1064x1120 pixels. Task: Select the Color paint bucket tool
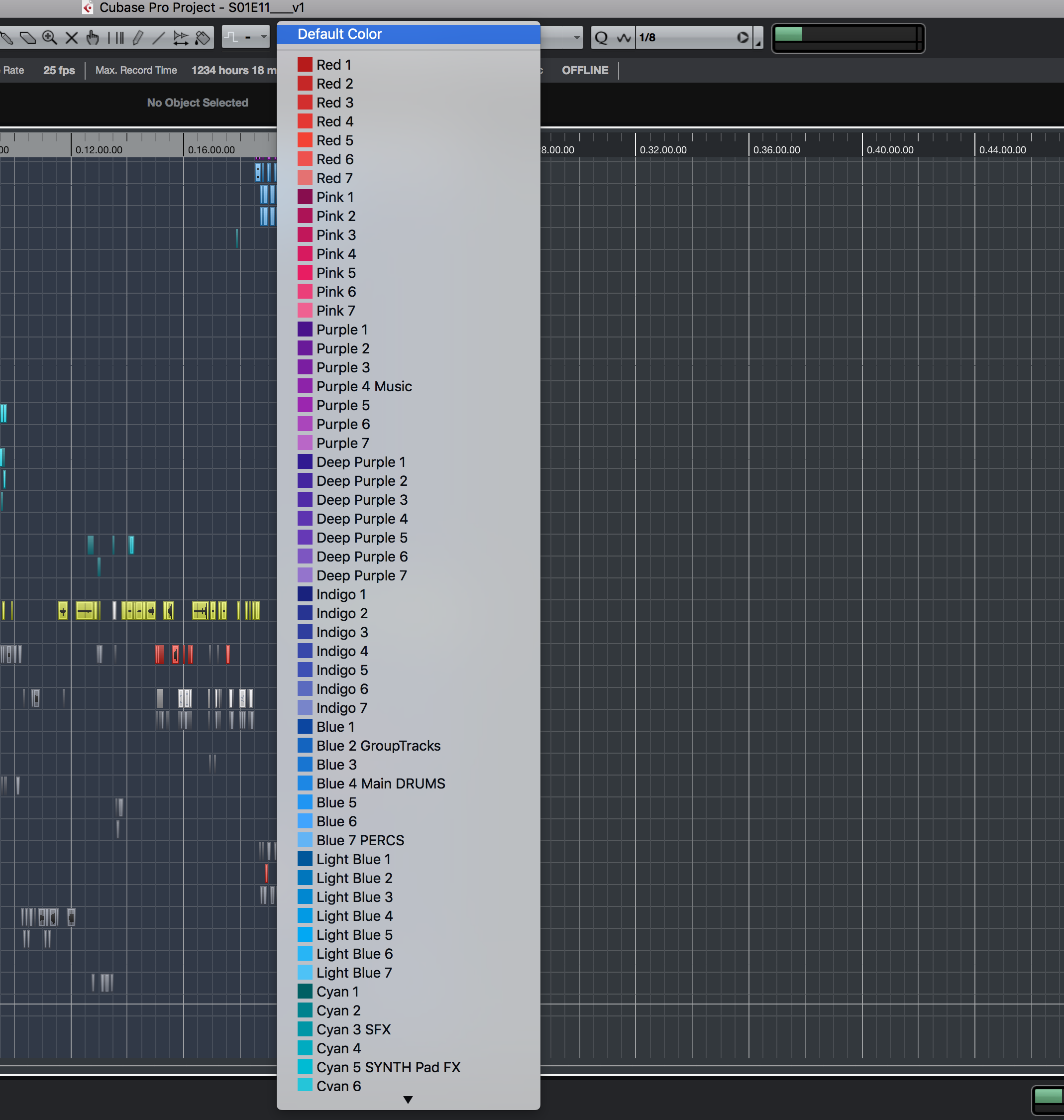(203, 38)
